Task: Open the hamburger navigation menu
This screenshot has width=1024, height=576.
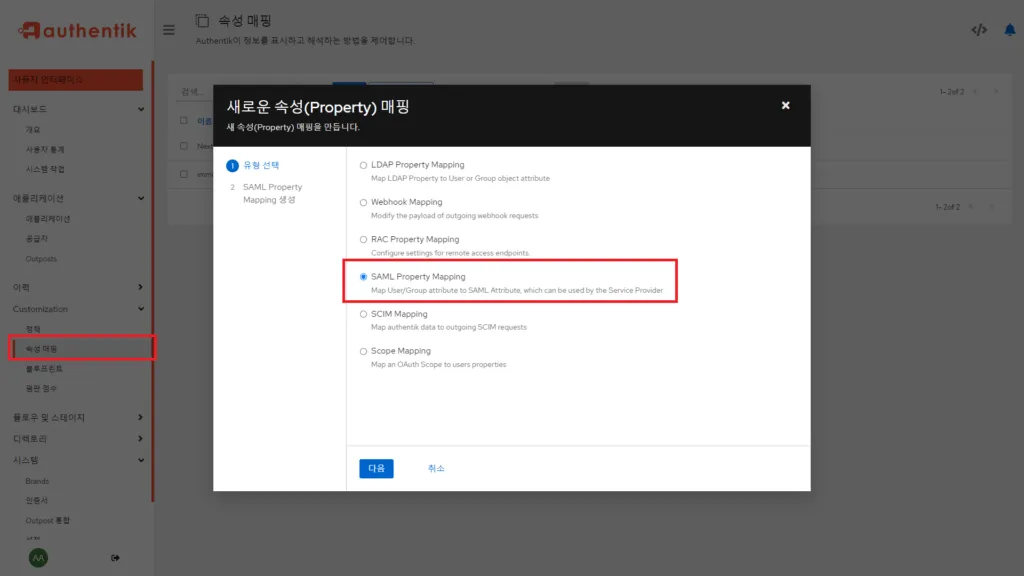Action: click(x=169, y=29)
